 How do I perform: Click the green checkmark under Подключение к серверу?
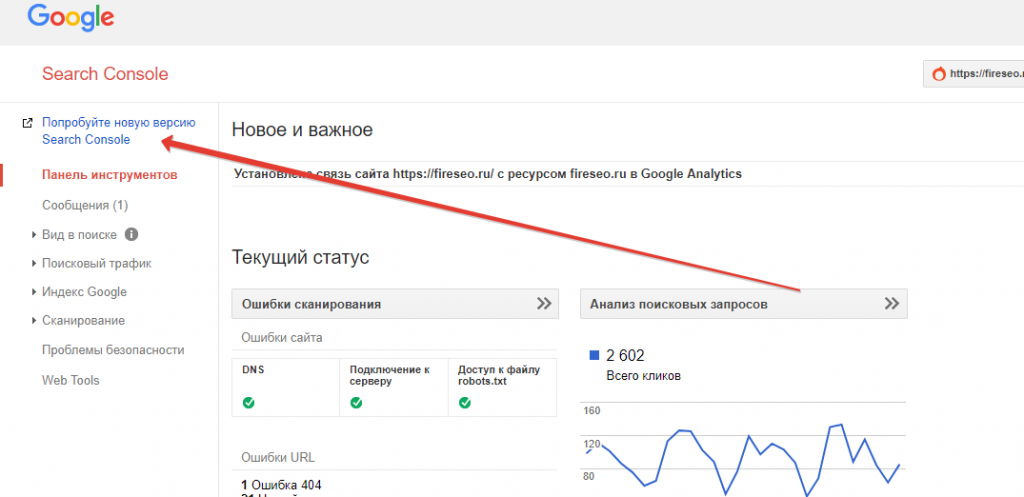(357, 403)
